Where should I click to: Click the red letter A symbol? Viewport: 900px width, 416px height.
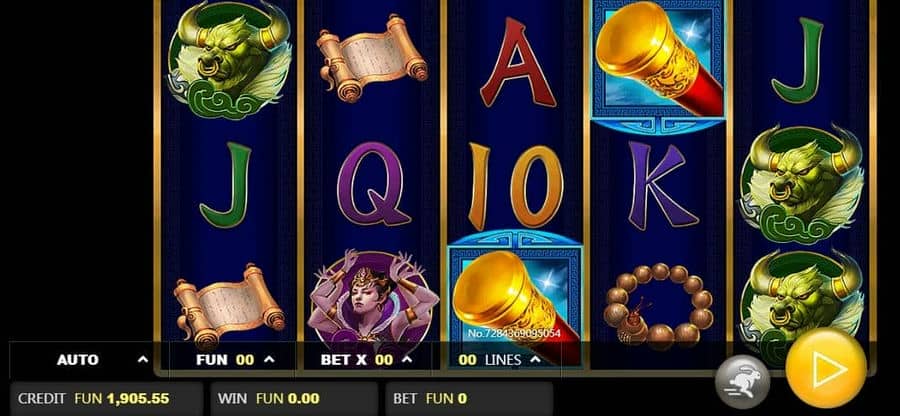click(x=518, y=62)
